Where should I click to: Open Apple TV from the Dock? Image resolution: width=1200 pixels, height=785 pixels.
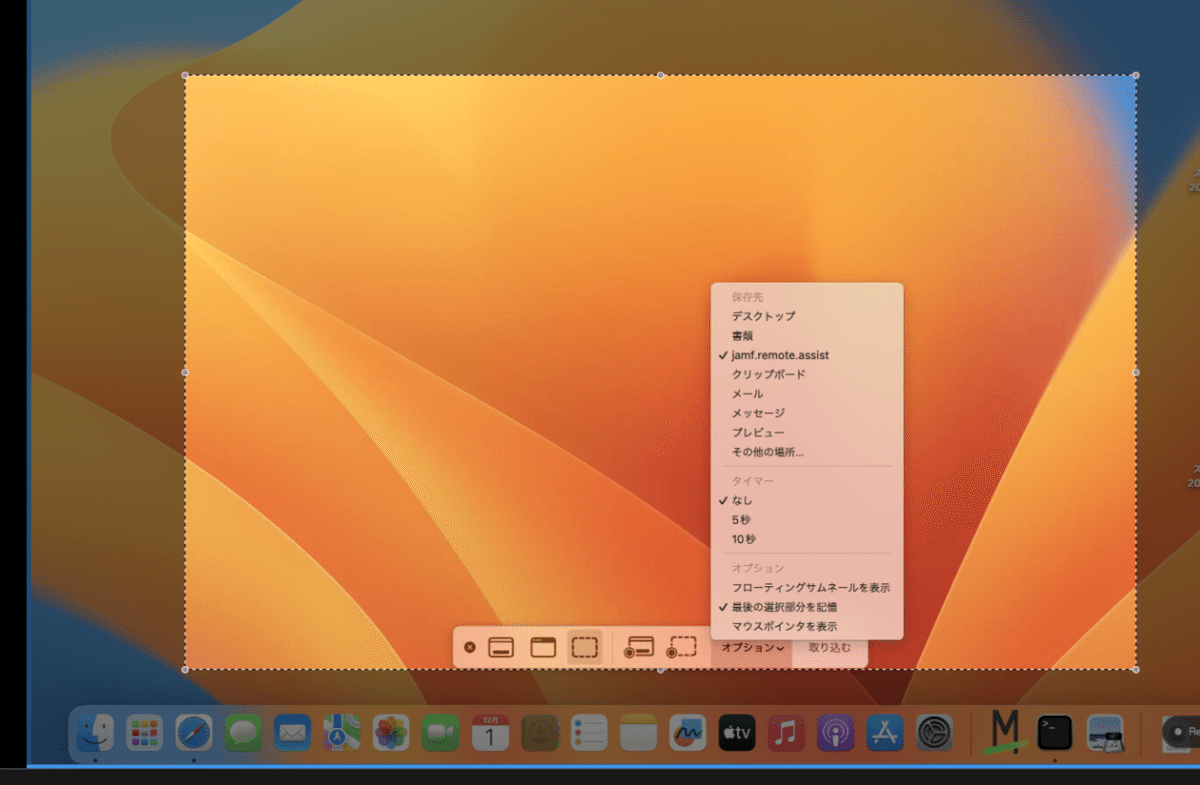click(737, 733)
